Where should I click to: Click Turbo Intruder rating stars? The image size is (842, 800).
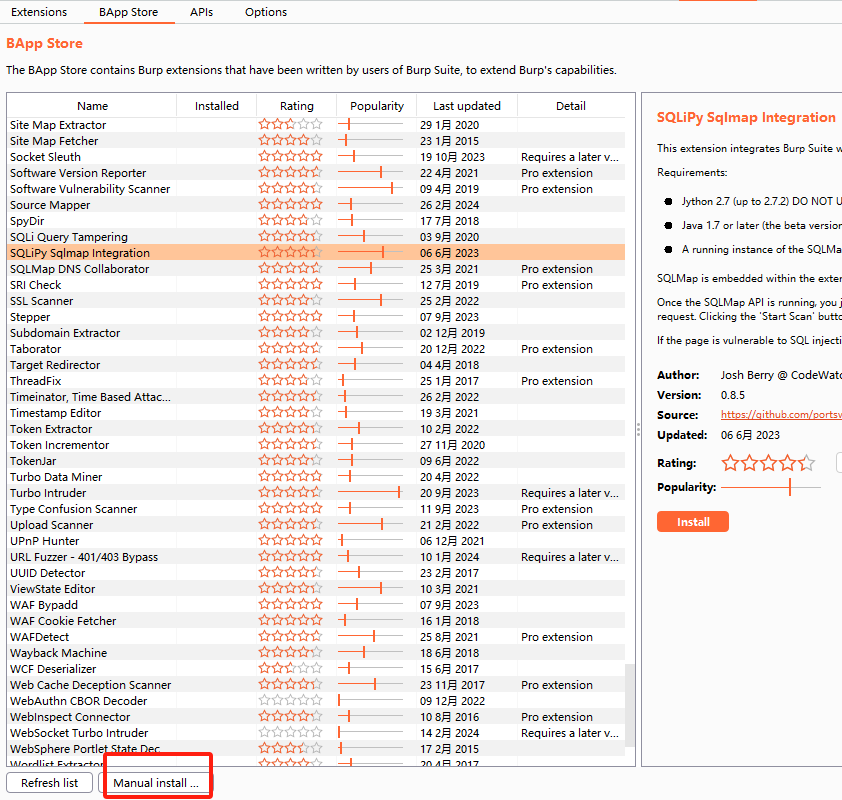coord(290,492)
